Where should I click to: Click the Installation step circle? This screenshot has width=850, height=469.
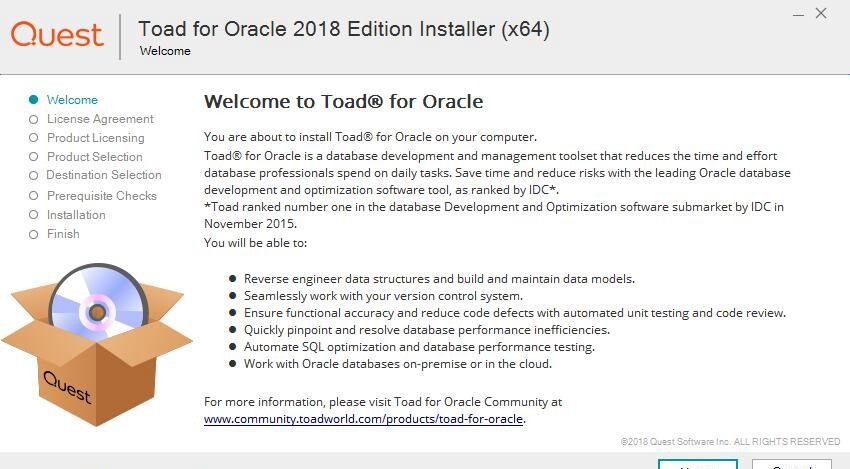[34, 215]
